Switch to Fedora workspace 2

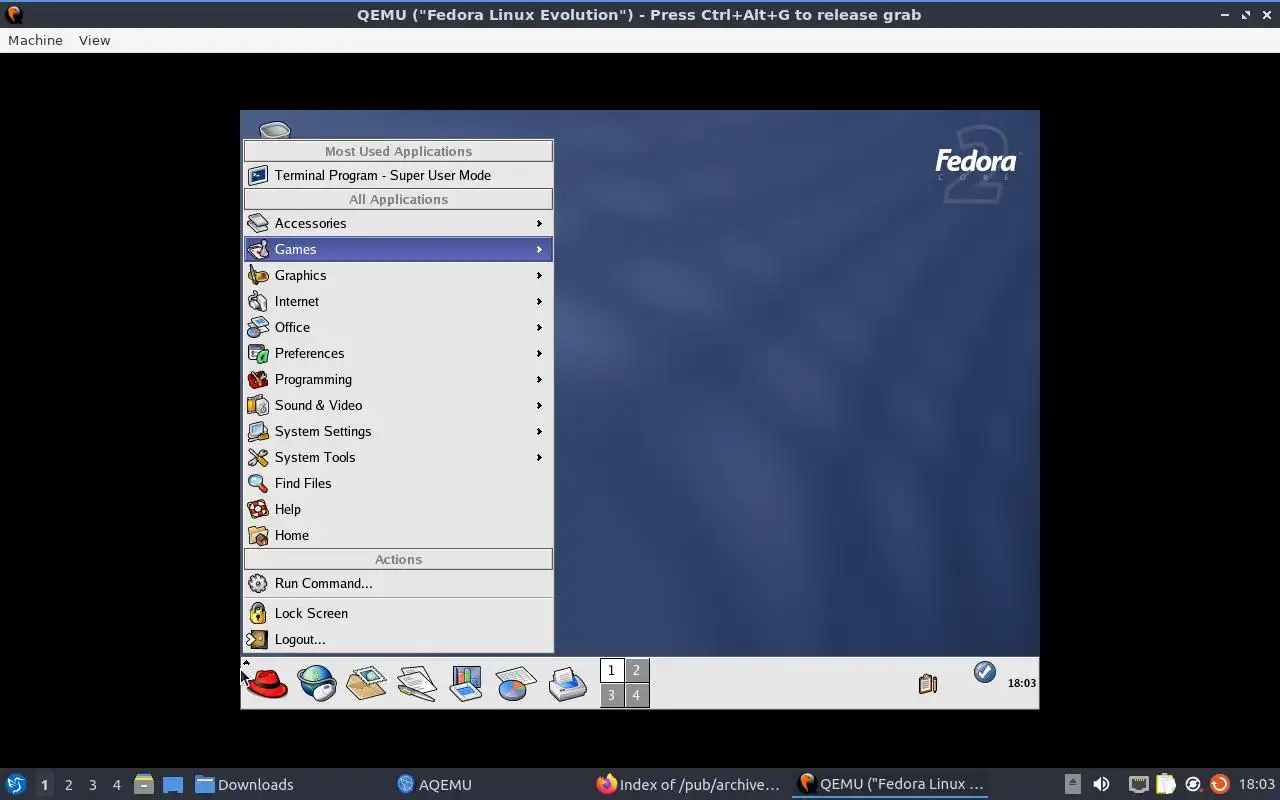pyautogui.click(x=636, y=670)
